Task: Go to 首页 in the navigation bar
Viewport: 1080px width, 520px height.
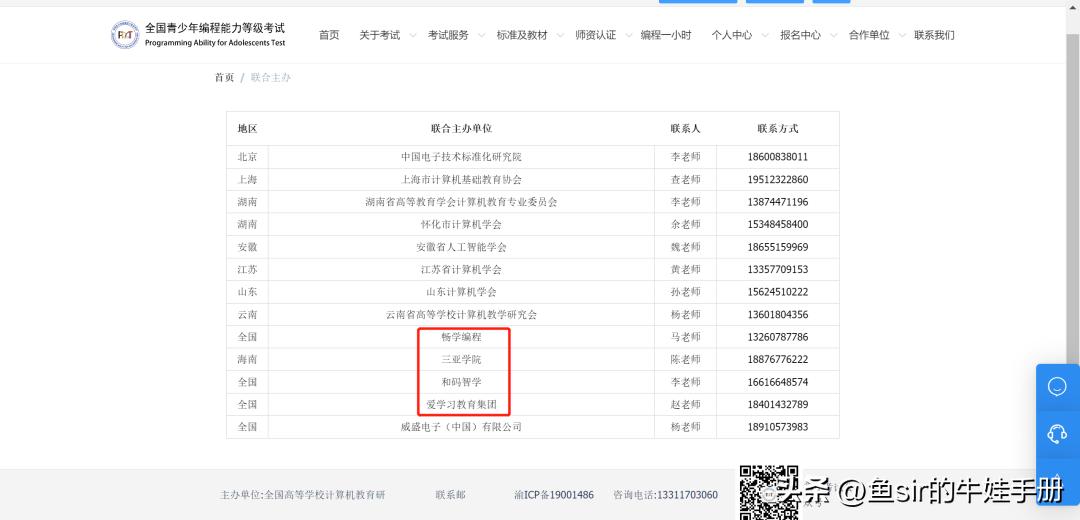Action: coord(329,35)
